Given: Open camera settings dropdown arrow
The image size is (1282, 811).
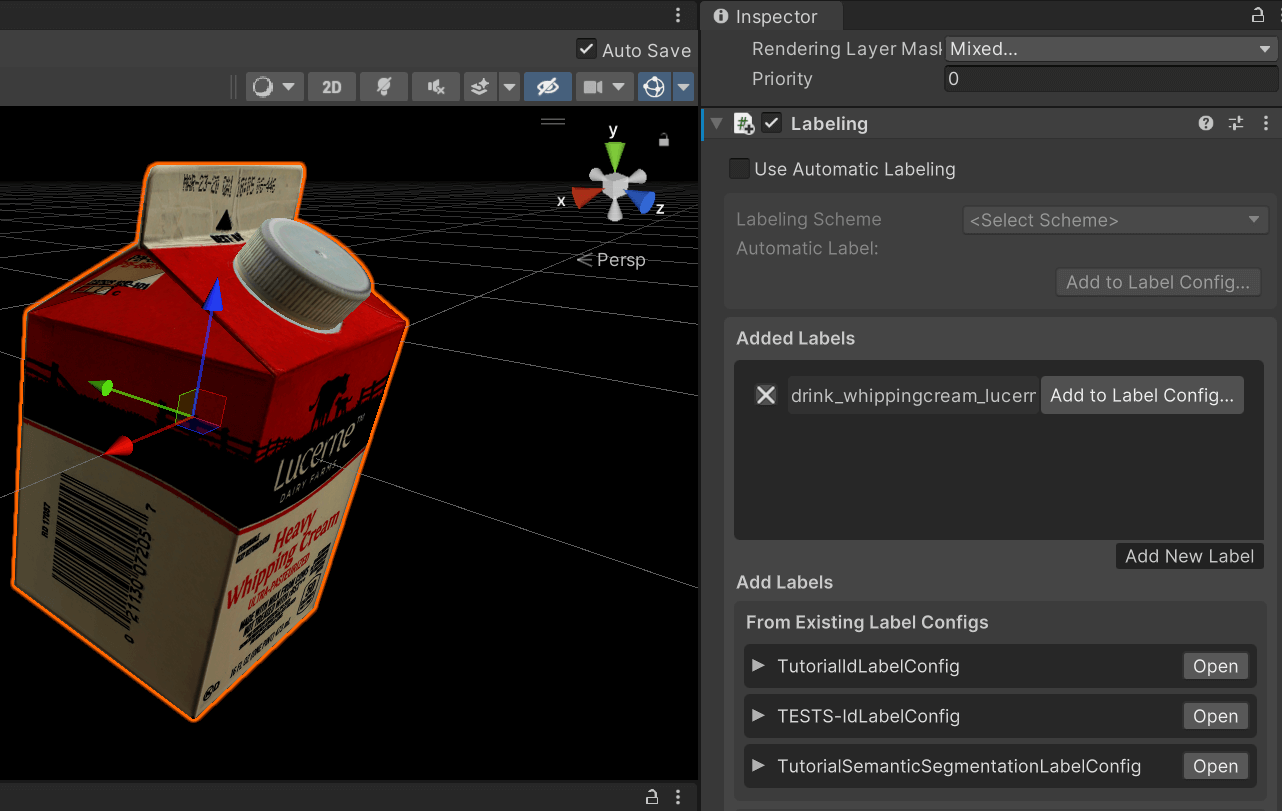Looking at the screenshot, I should [x=620, y=87].
